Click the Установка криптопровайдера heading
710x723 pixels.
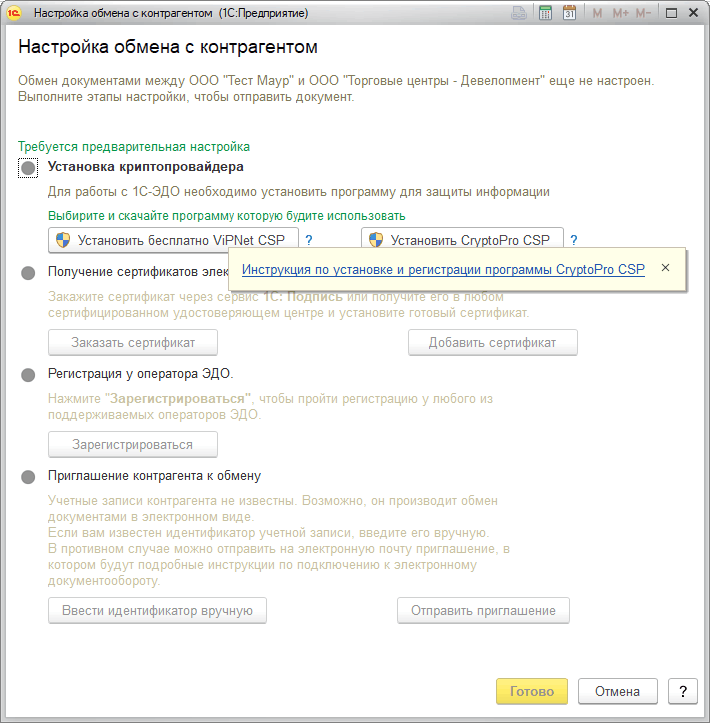tap(146, 166)
